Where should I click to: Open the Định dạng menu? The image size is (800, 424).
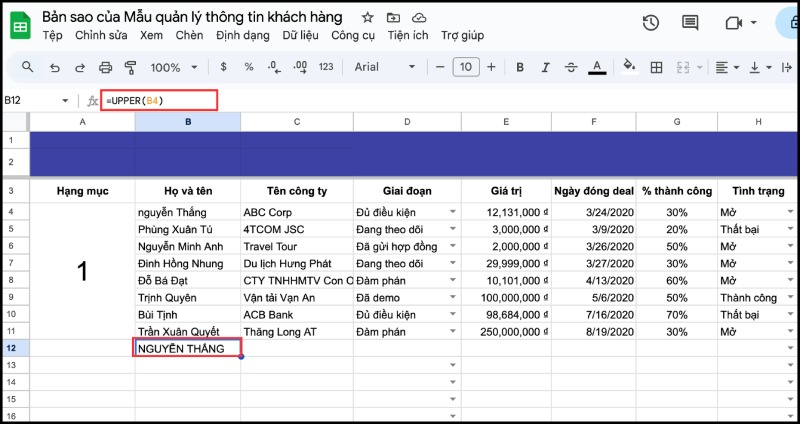pos(243,35)
